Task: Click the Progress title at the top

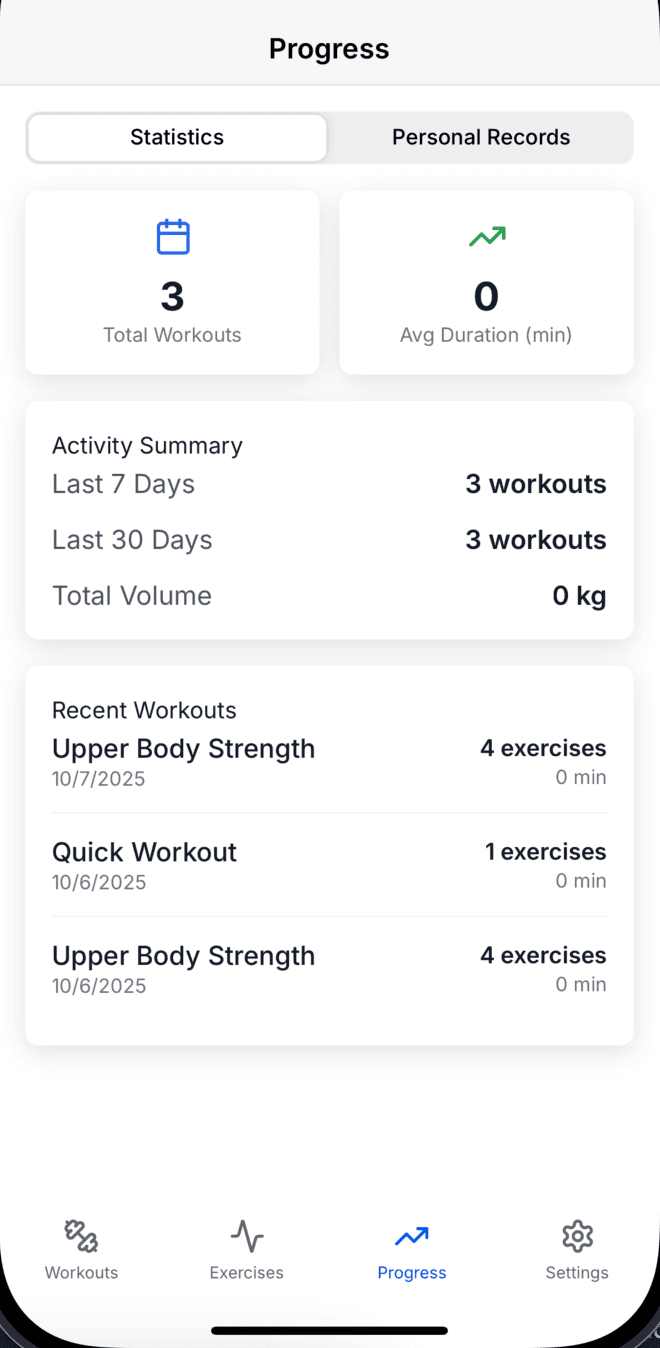Action: click(329, 49)
